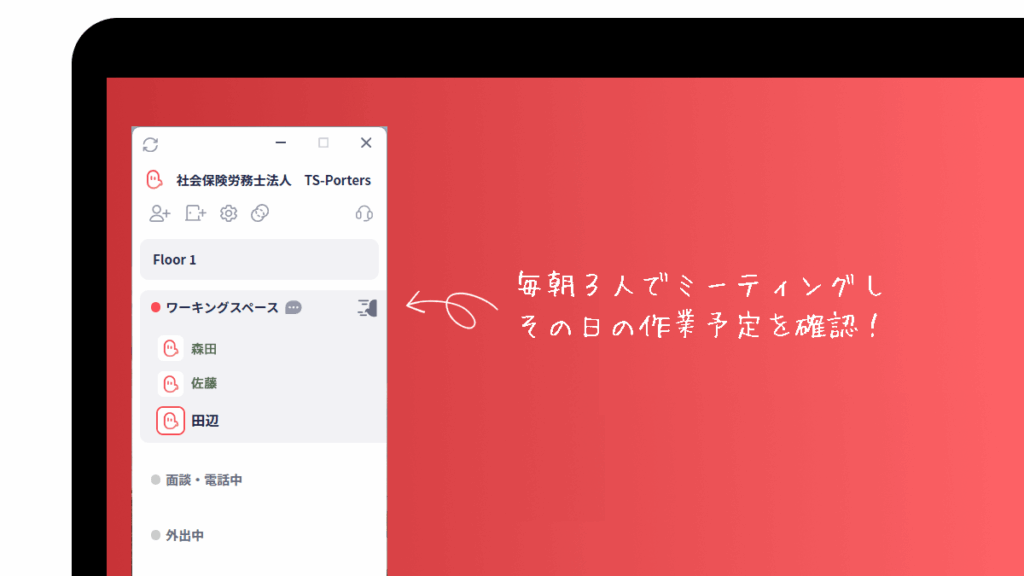The height and width of the screenshot is (576, 1024).
Task: Open settings via the gear icon
Action: coord(229,214)
